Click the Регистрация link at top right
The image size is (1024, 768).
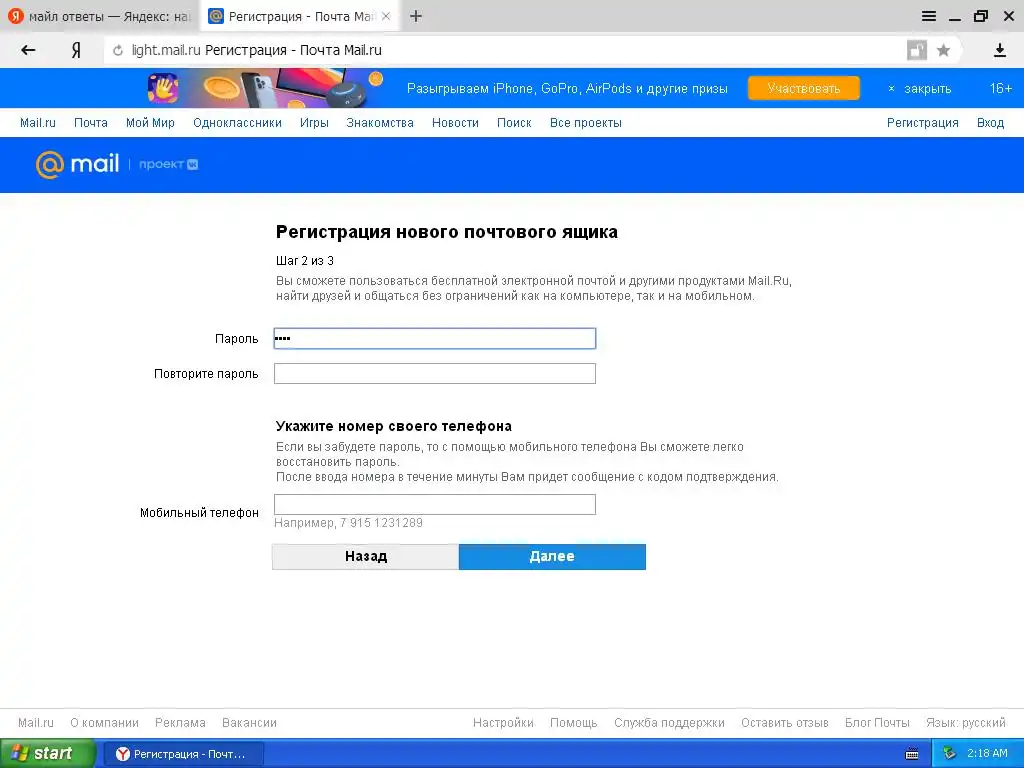point(922,123)
